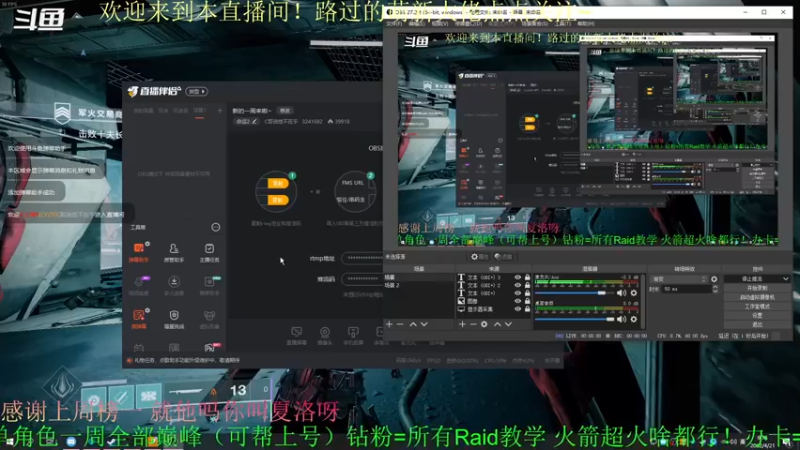Viewport: 800px width, 450px height.
Task: Move source up with arrow under 来源 list
Action: [x=497, y=324]
